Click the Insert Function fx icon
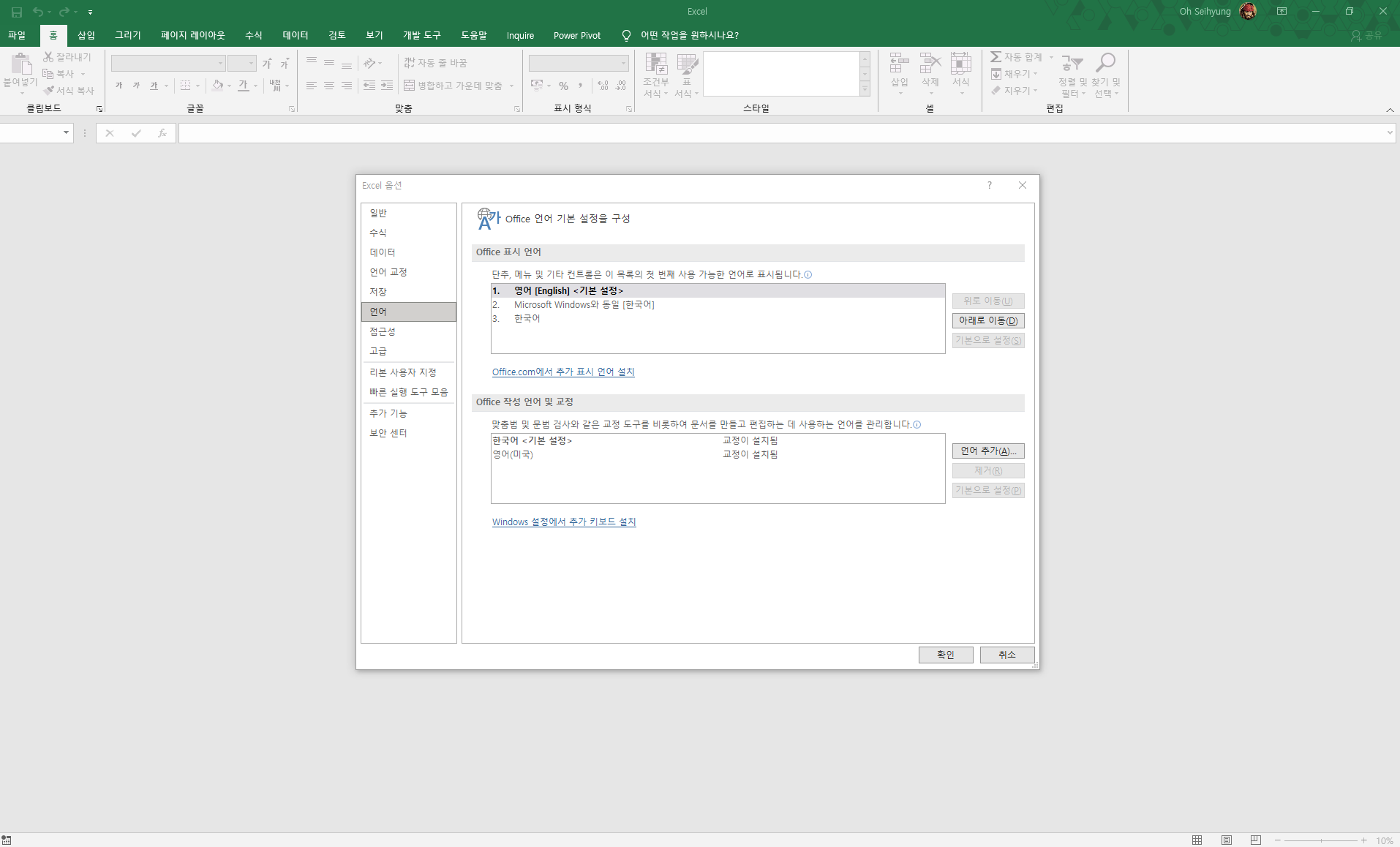 (x=162, y=133)
